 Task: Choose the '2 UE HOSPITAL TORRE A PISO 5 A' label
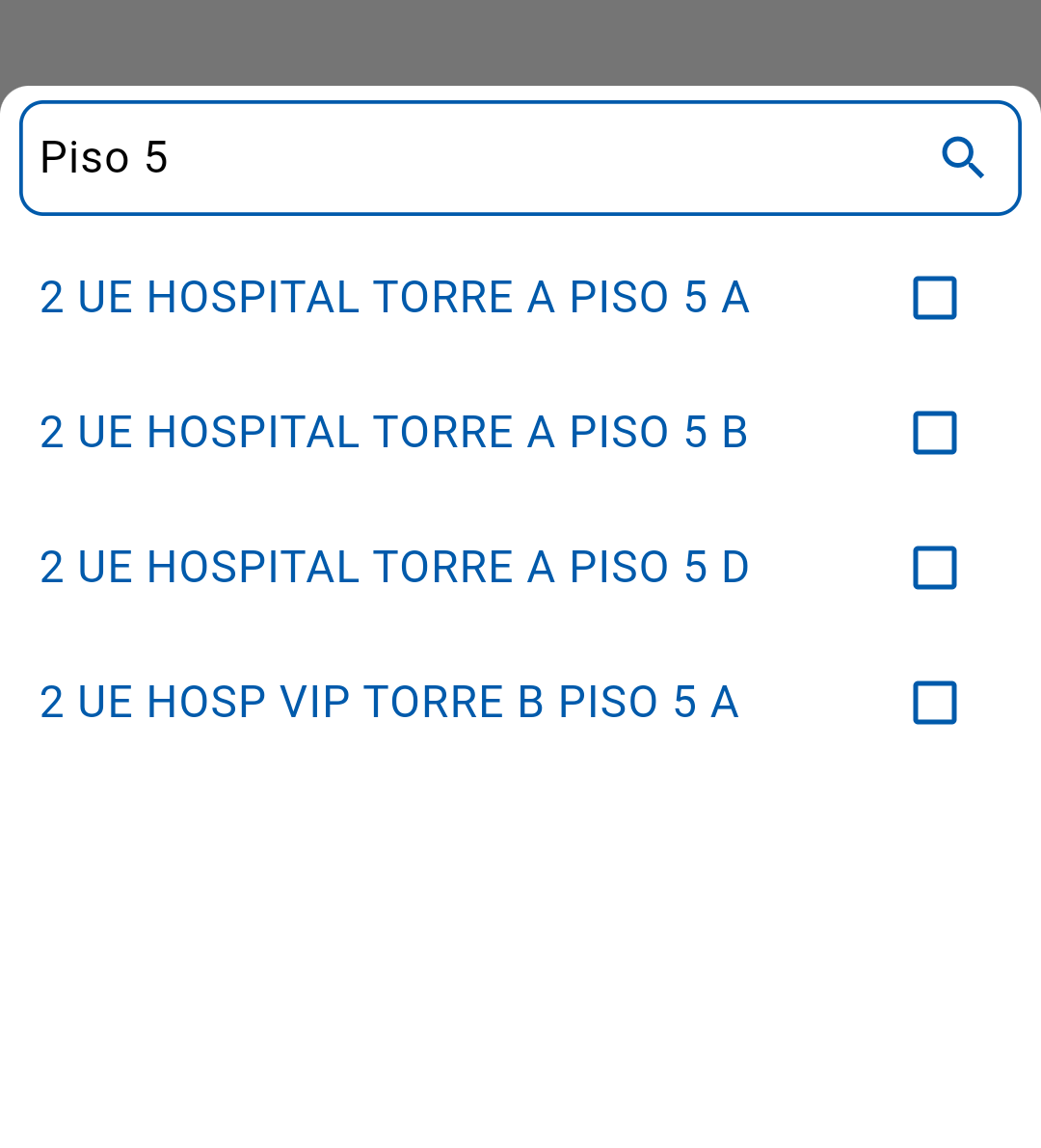(394, 298)
